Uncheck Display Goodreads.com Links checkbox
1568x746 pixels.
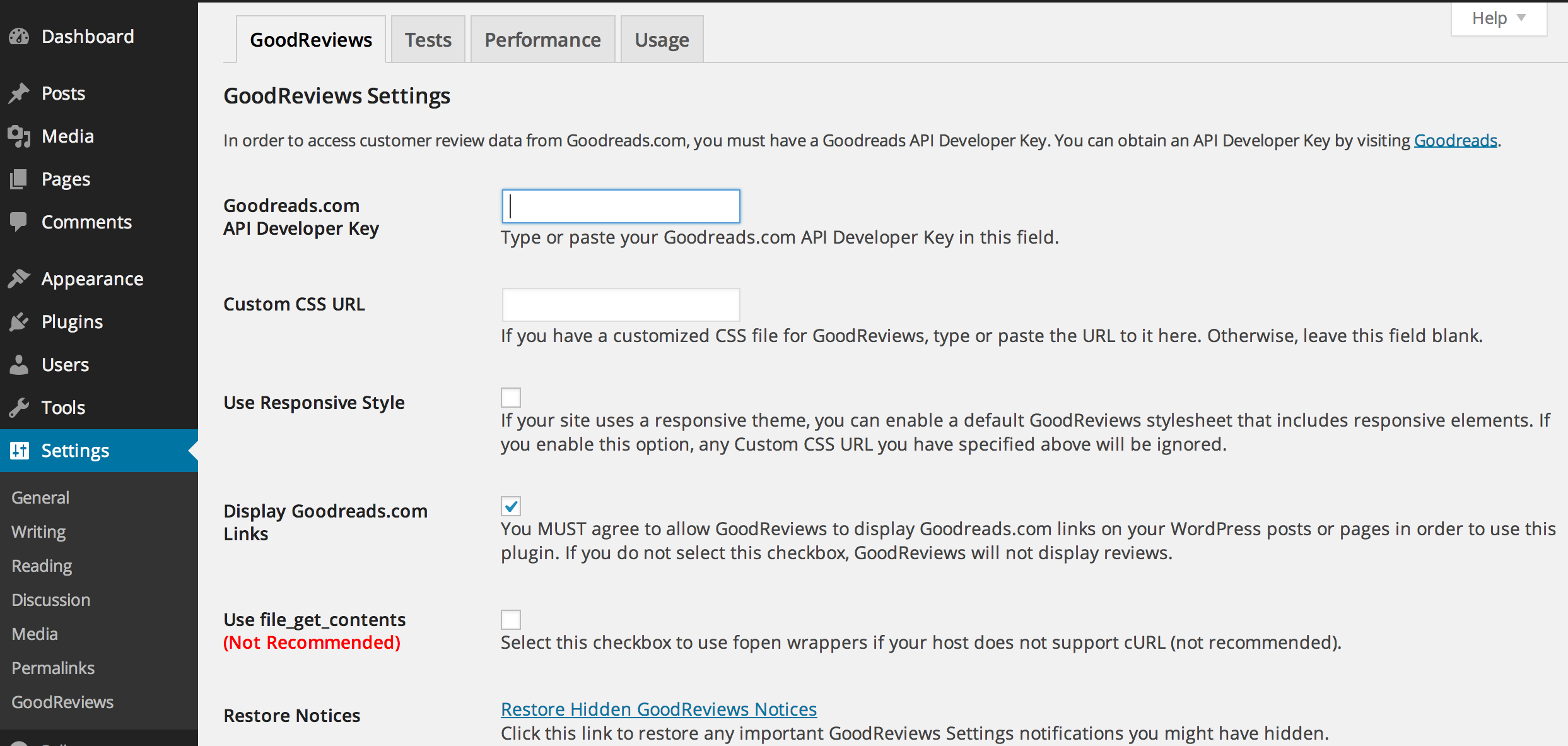tap(511, 506)
